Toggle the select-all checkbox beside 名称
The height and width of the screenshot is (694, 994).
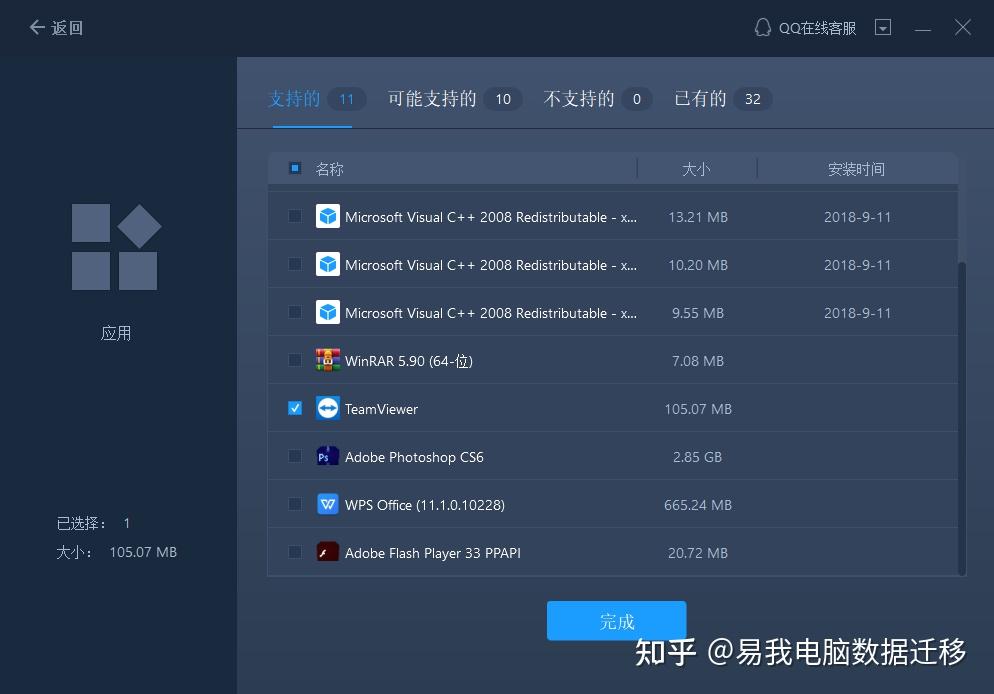295,168
